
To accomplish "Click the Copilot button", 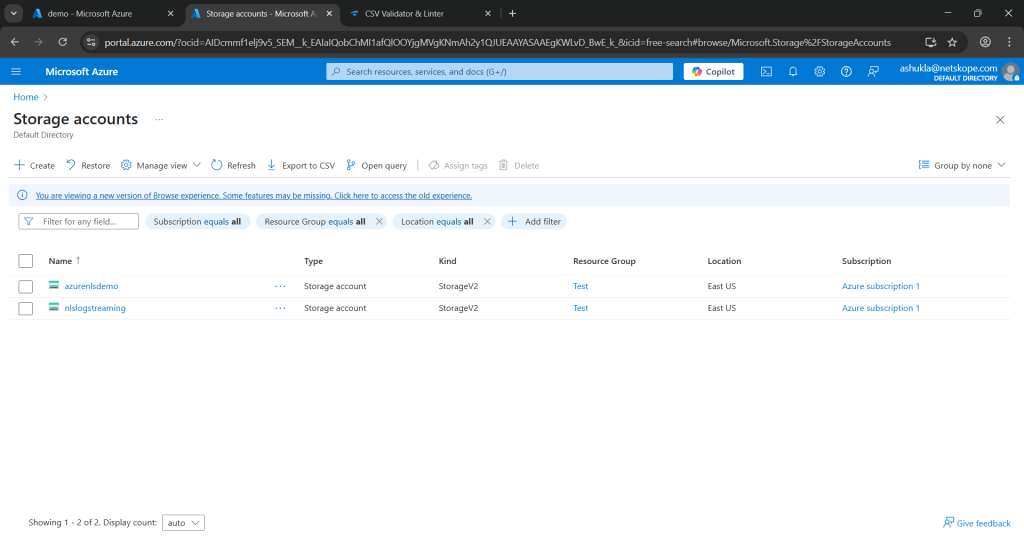I will (x=713, y=72).
